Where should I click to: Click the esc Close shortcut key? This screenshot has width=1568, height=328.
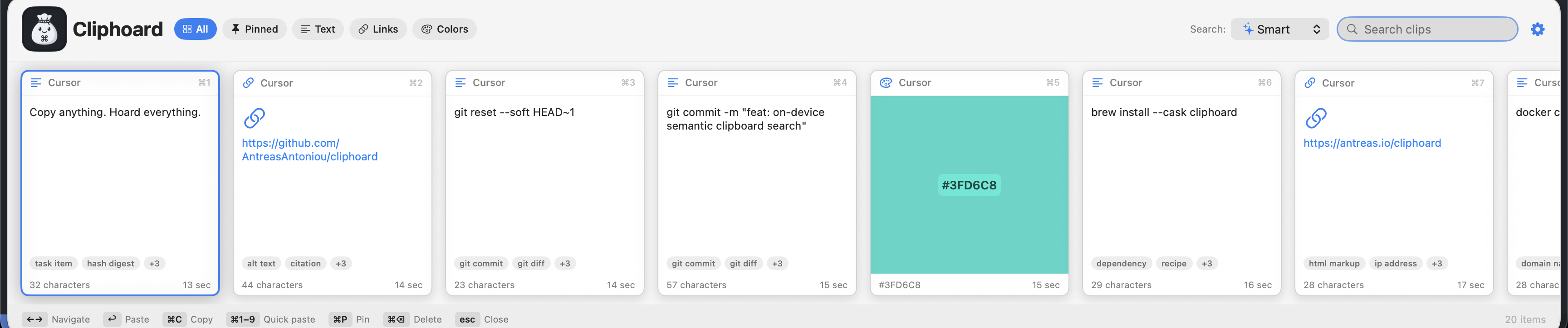(x=467, y=319)
